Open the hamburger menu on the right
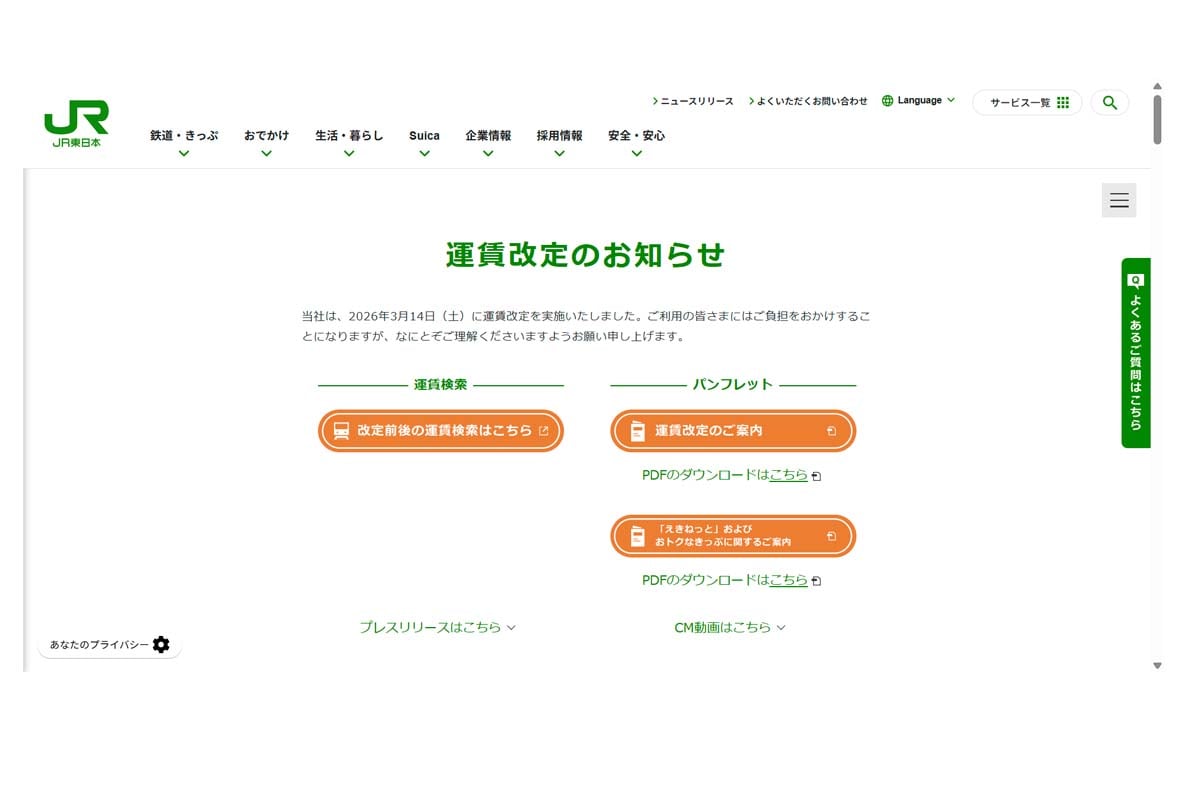The image size is (1200, 800). point(1118,200)
